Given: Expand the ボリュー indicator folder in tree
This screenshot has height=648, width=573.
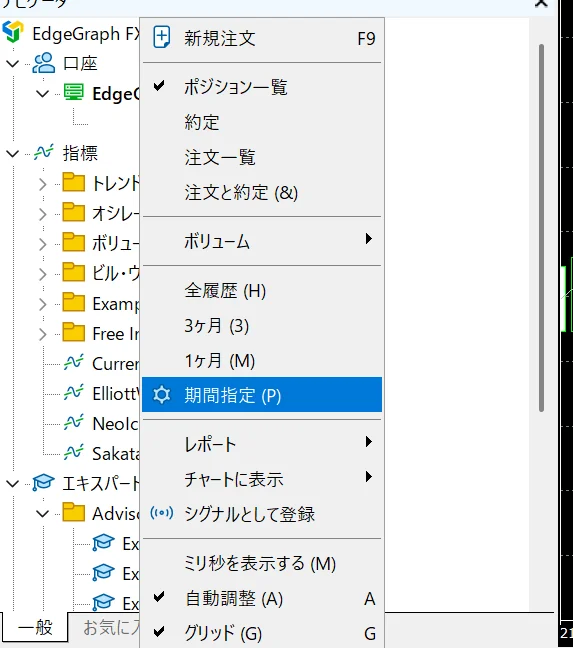Looking at the screenshot, I should [x=43, y=244].
